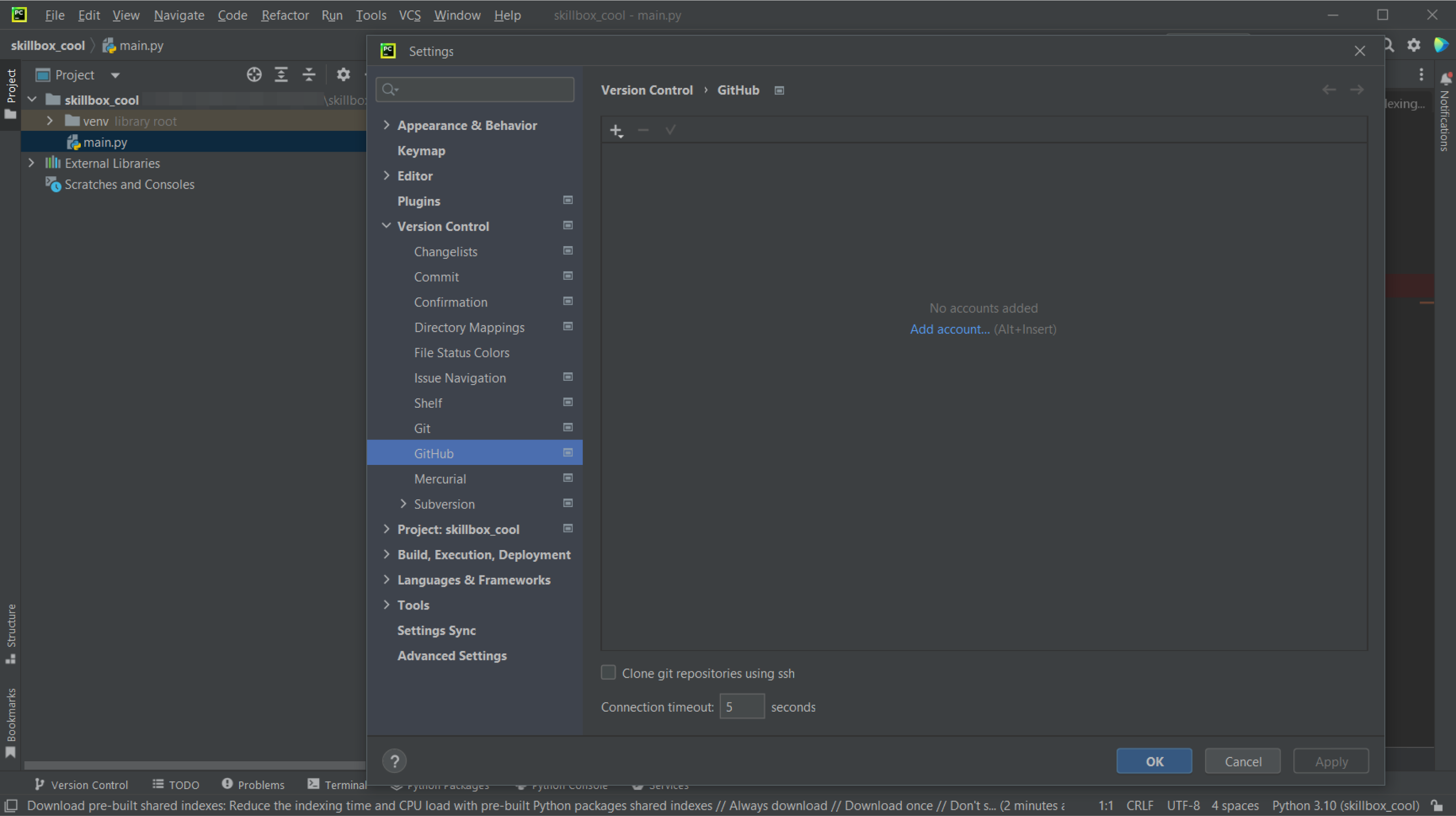Screen dimensions: 1456x816
Task: Select Directory Mappings settings page
Action: [x=475, y=327]
